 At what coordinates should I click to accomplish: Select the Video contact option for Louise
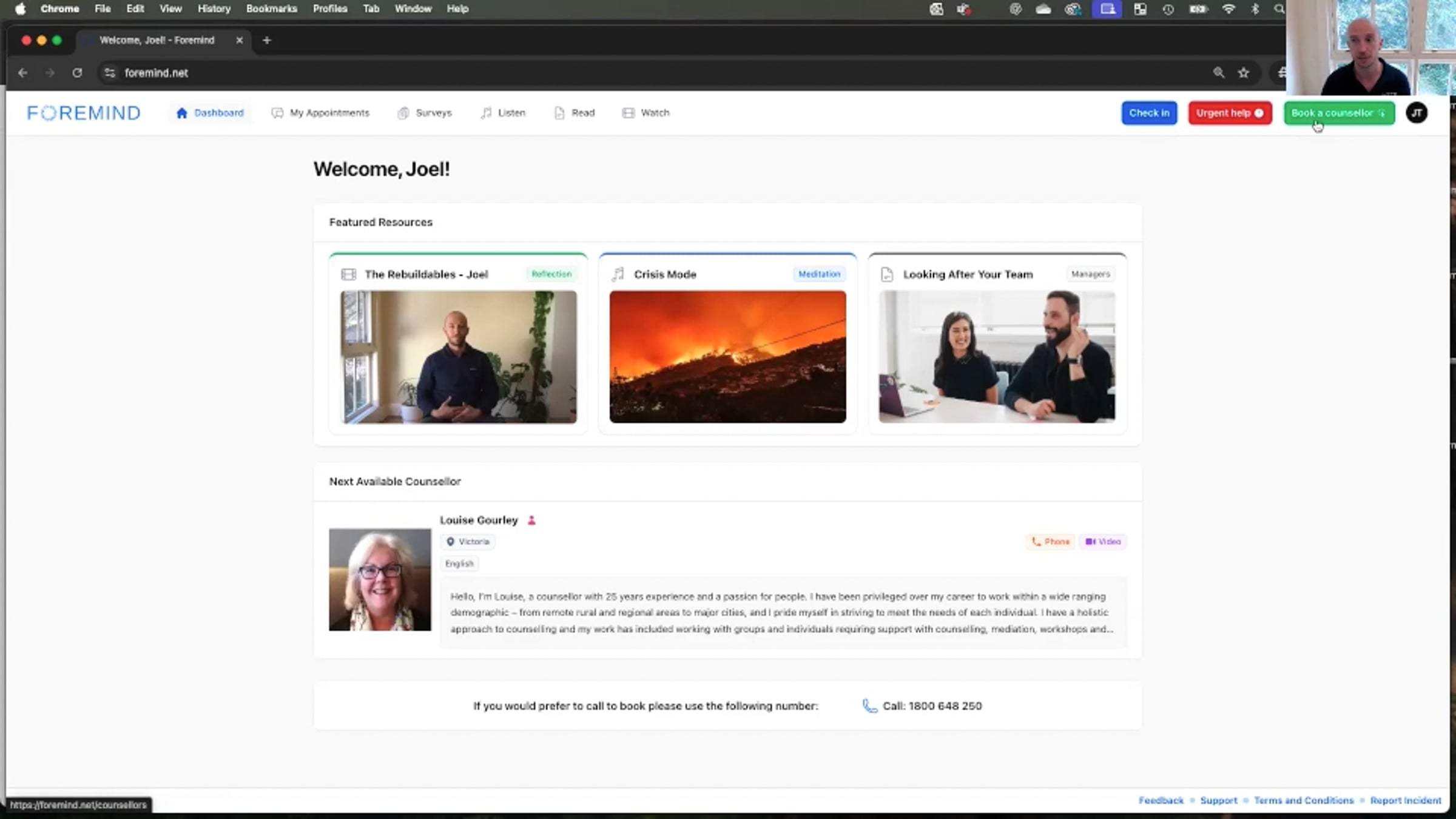pos(1103,541)
